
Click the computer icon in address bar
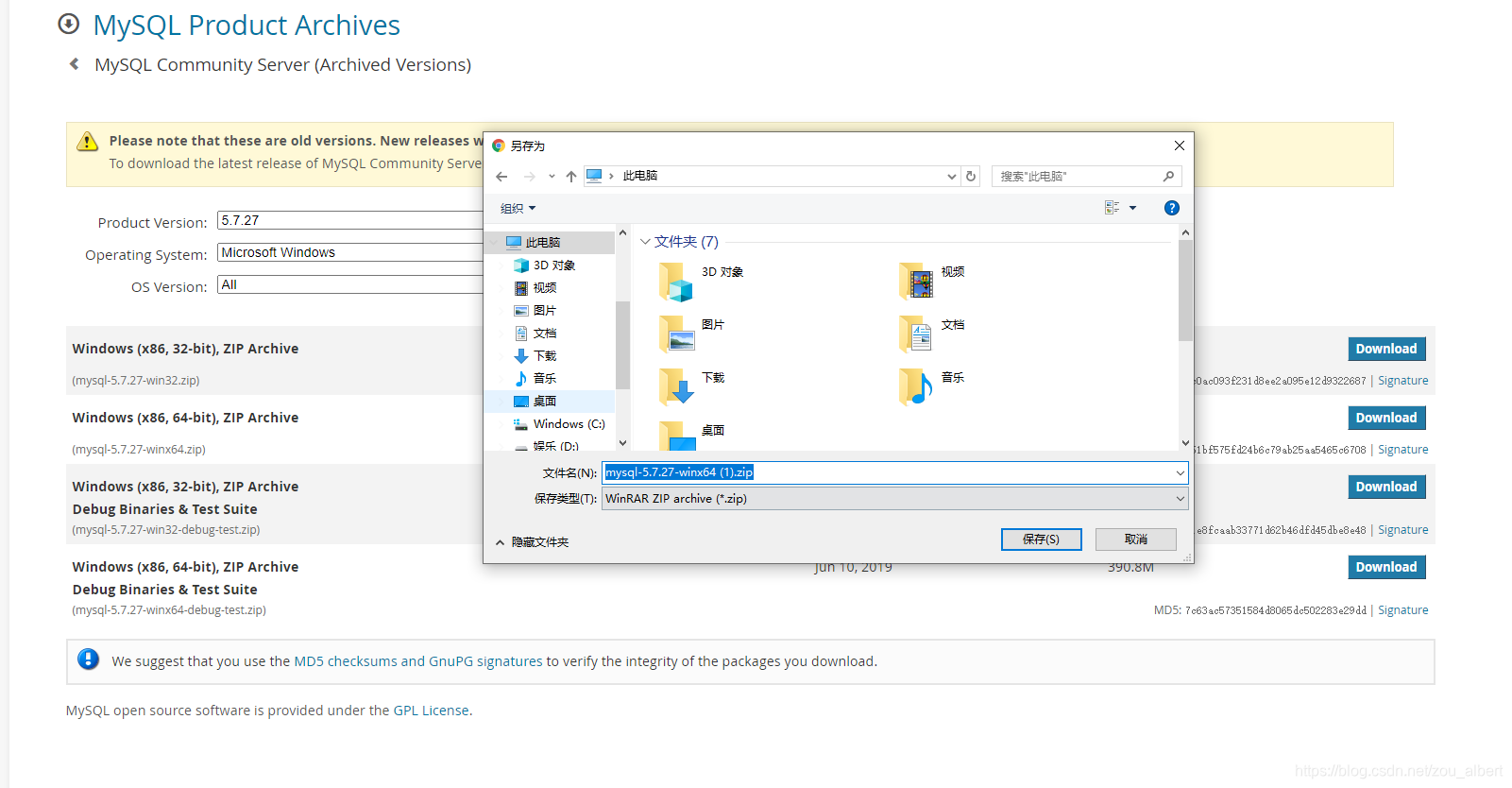(x=594, y=176)
